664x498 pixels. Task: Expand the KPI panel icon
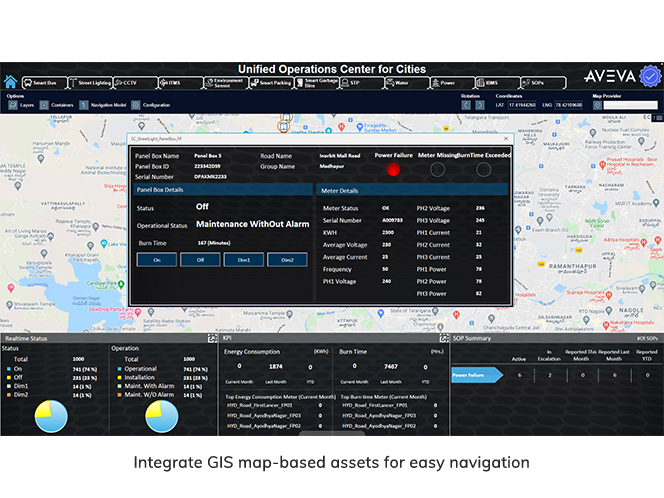(x=444, y=338)
